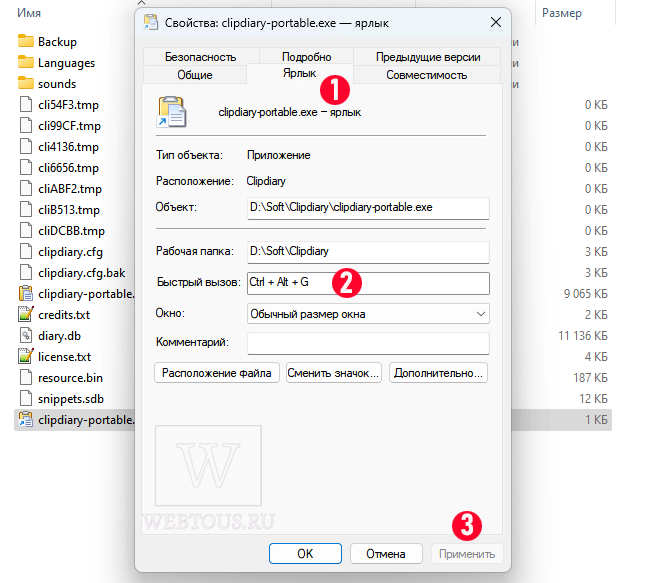This screenshot has width=664, height=583.
Task: Select file name diary.db
Action: pyautogui.click(x=59, y=336)
